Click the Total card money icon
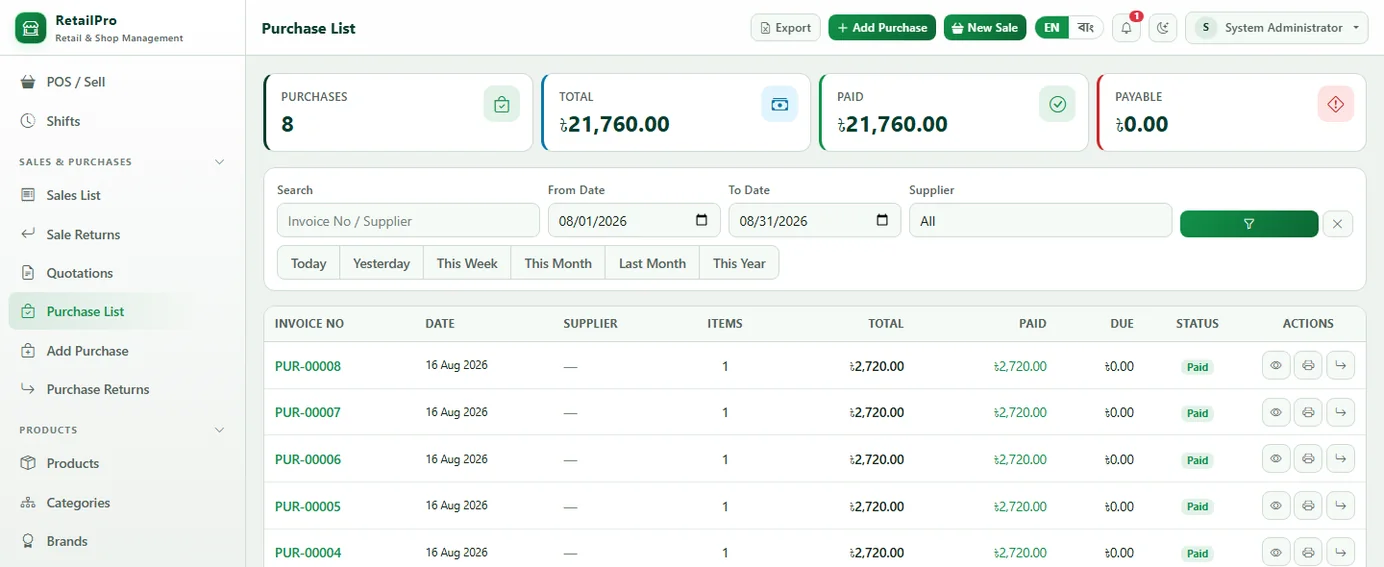 (x=780, y=104)
